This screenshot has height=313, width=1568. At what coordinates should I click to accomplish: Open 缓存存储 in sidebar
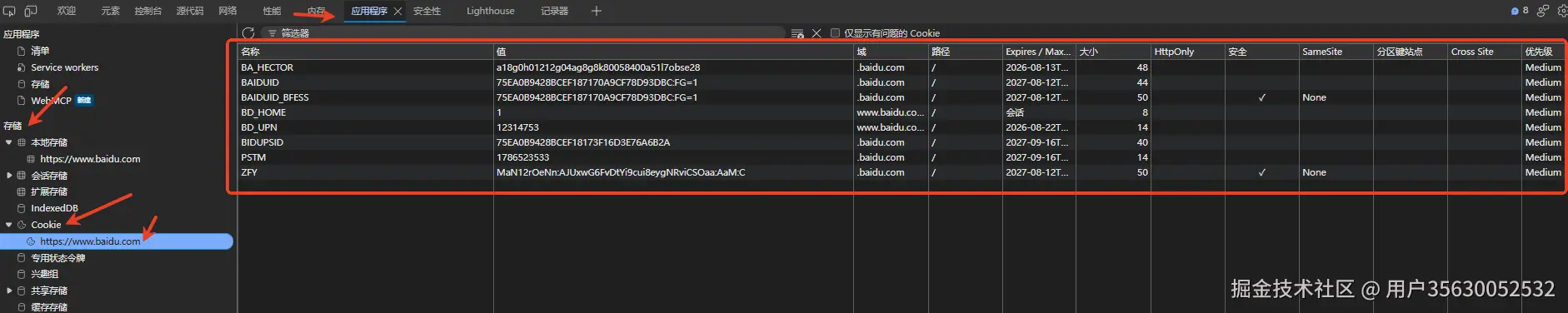click(x=49, y=307)
